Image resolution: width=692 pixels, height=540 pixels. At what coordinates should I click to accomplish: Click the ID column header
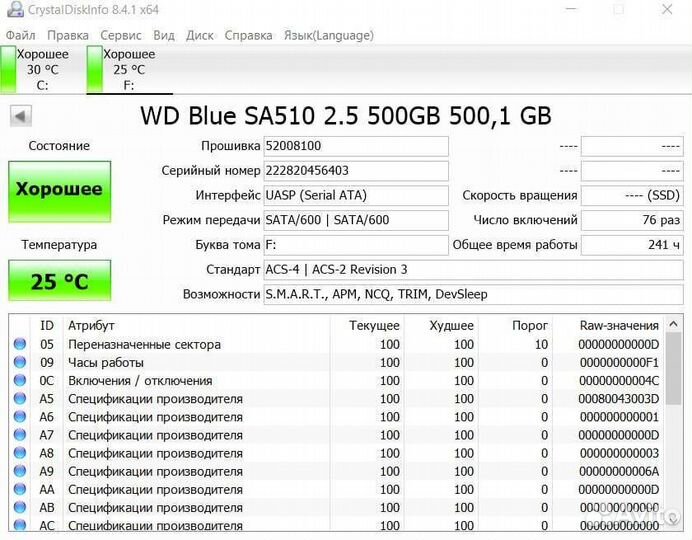tap(47, 326)
